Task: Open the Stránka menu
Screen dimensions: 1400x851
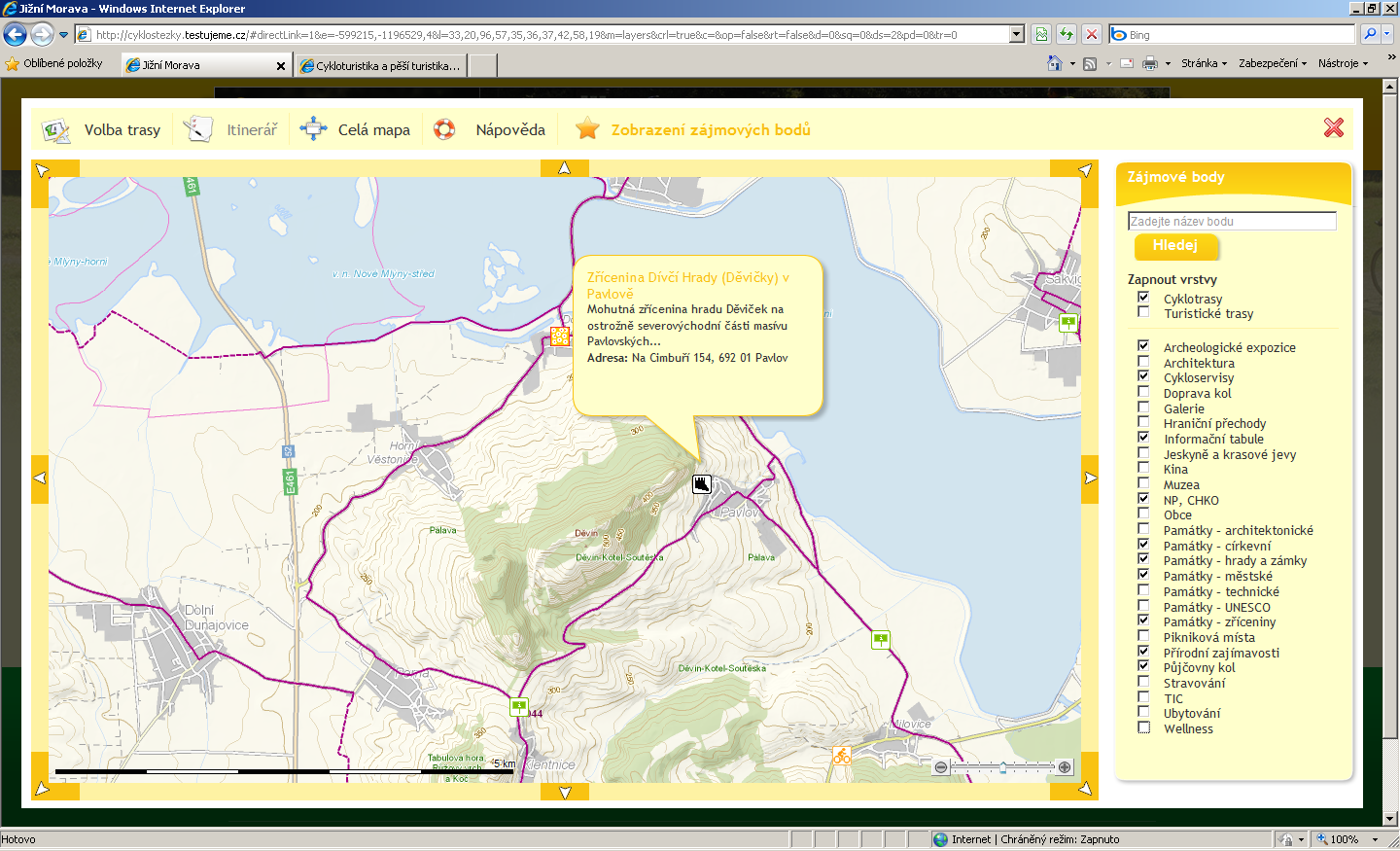Action: pos(1204,63)
